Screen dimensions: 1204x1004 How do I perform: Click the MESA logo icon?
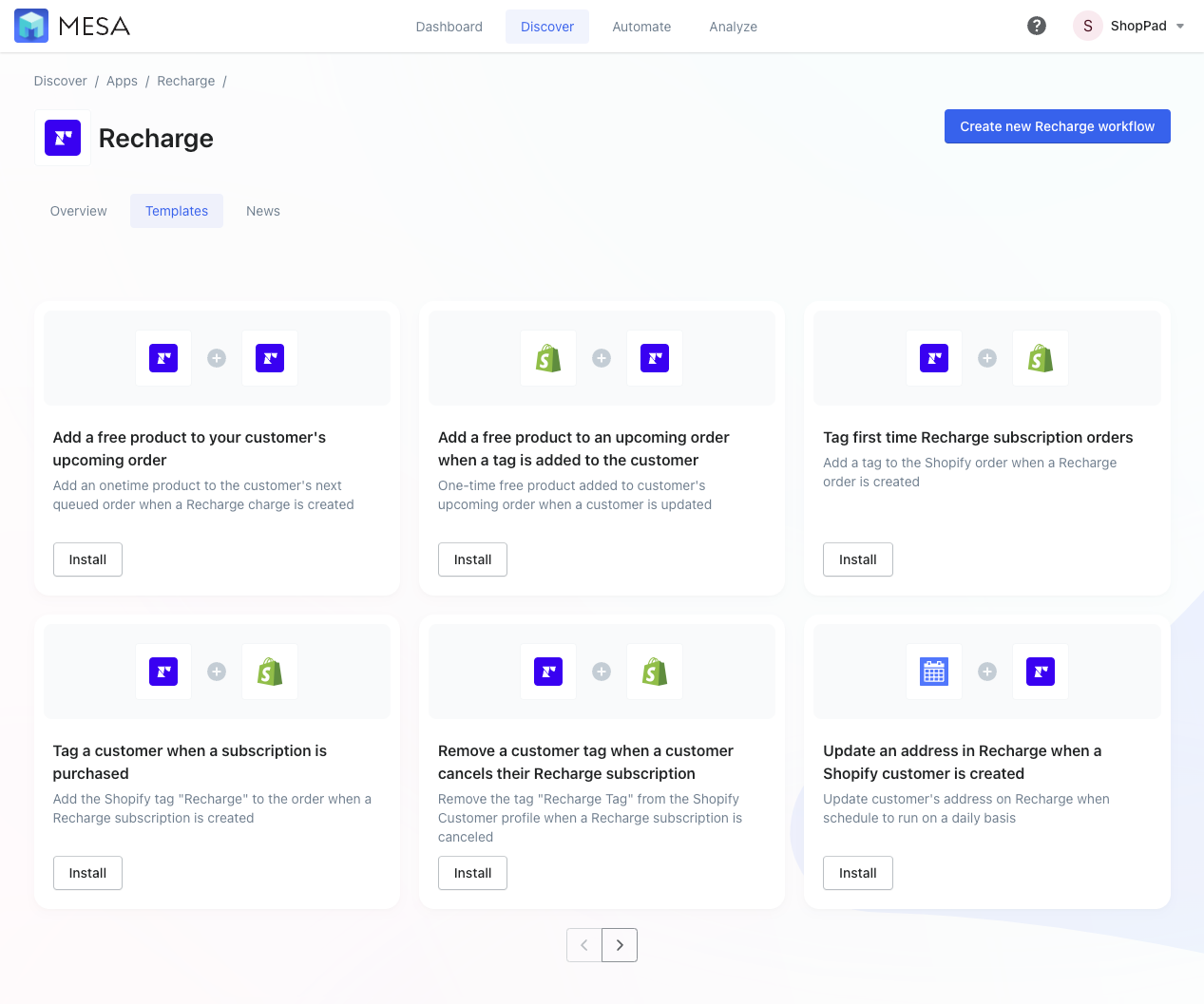coord(33,26)
